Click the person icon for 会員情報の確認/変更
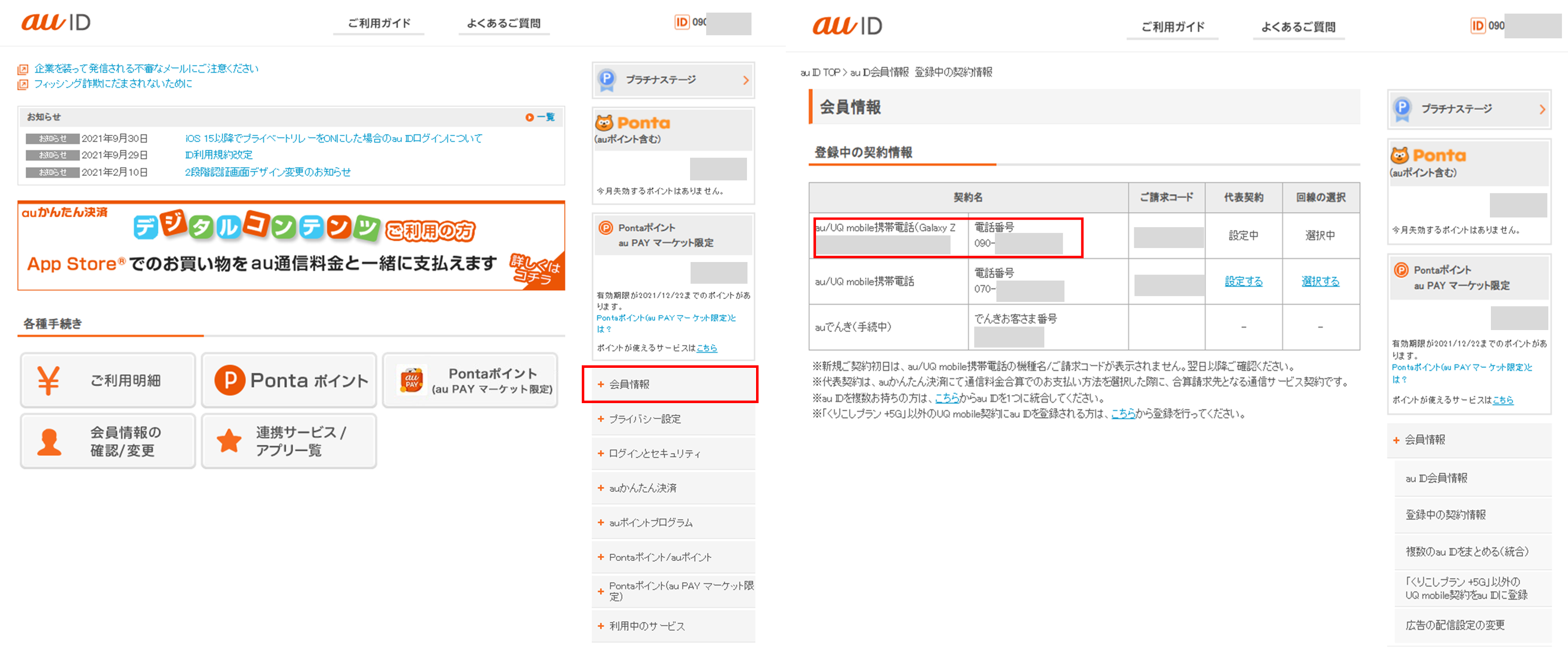This screenshot has height=647, width=1568. (49, 441)
